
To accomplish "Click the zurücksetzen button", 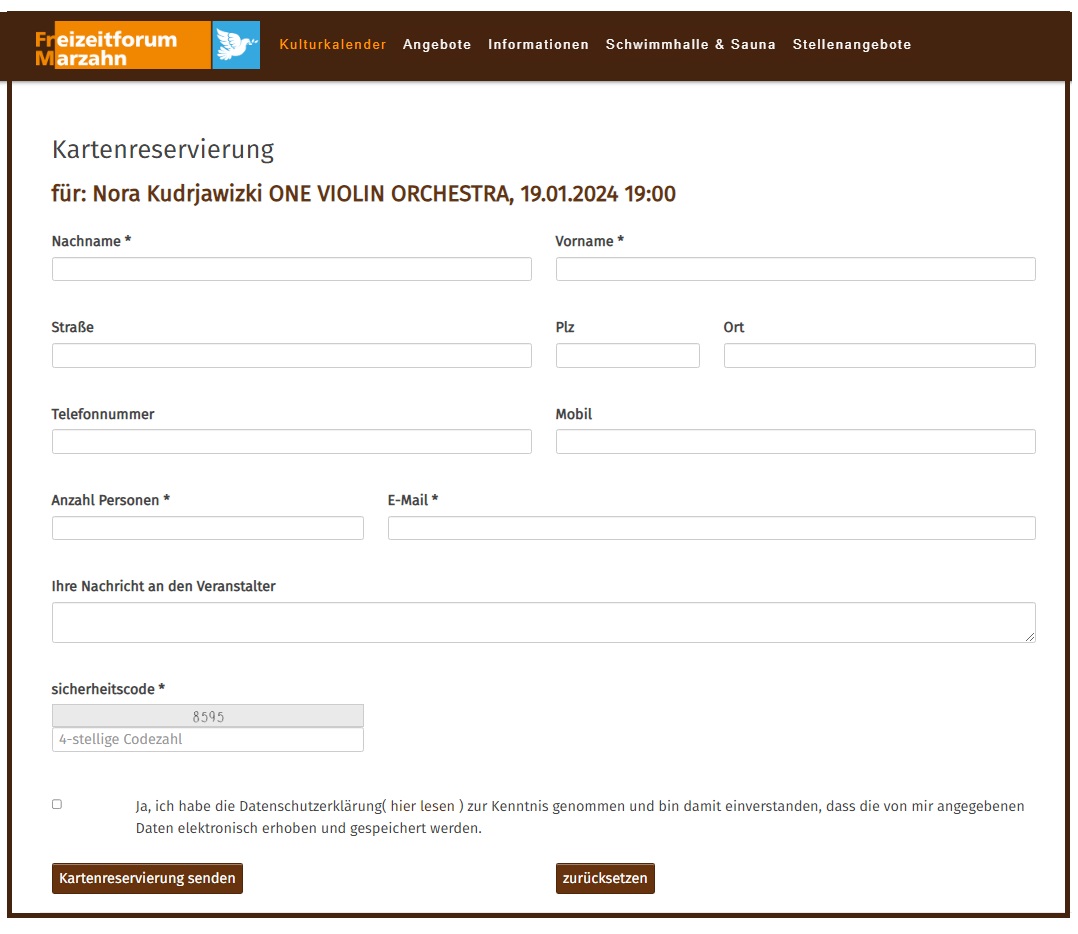I will pos(605,879).
